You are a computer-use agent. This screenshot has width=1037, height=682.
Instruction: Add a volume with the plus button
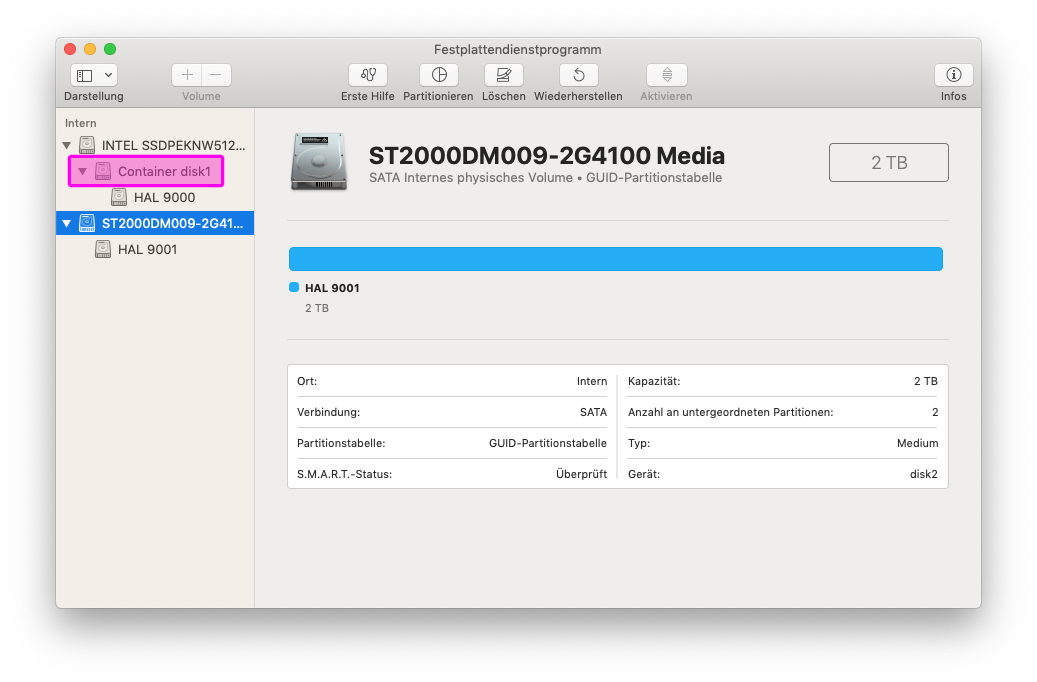(187, 75)
